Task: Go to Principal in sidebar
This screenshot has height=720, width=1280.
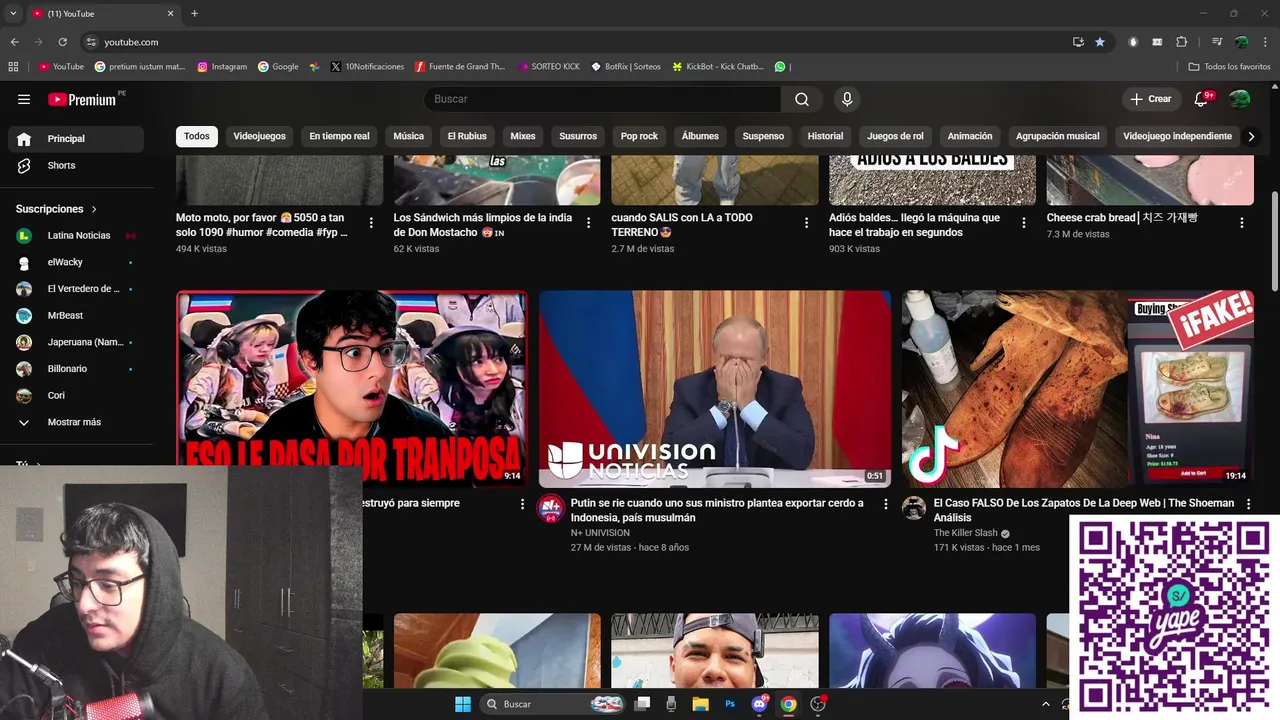Action: [x=76, y=139]
